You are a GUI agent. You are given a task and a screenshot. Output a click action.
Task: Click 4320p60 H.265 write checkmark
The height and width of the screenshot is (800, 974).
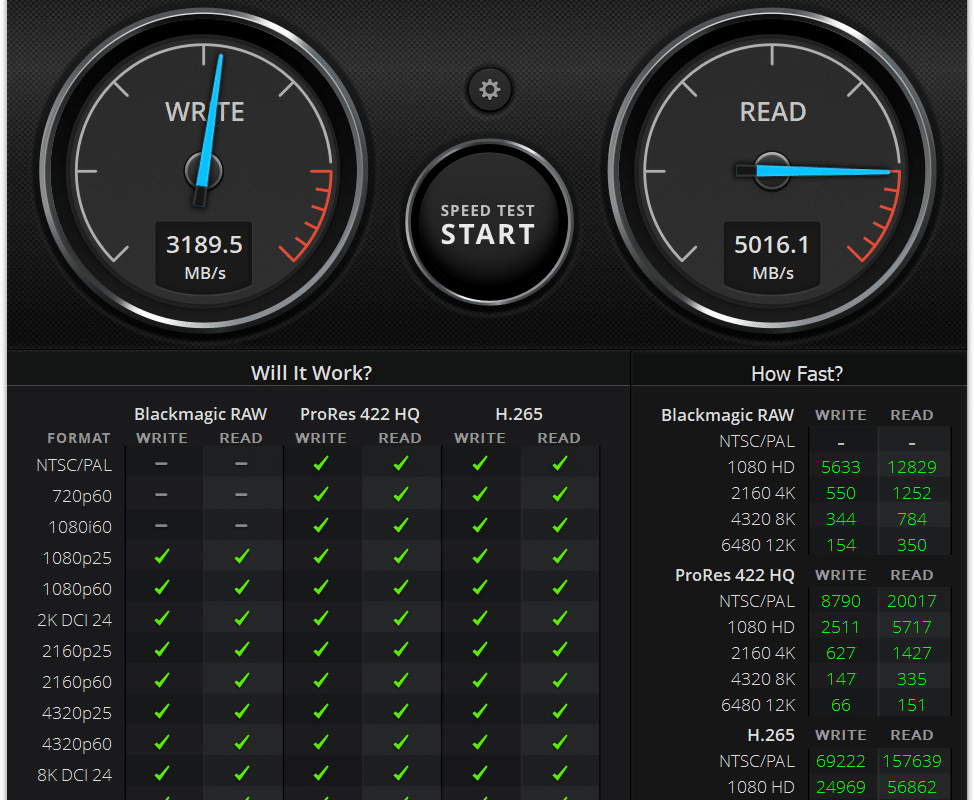480,742
